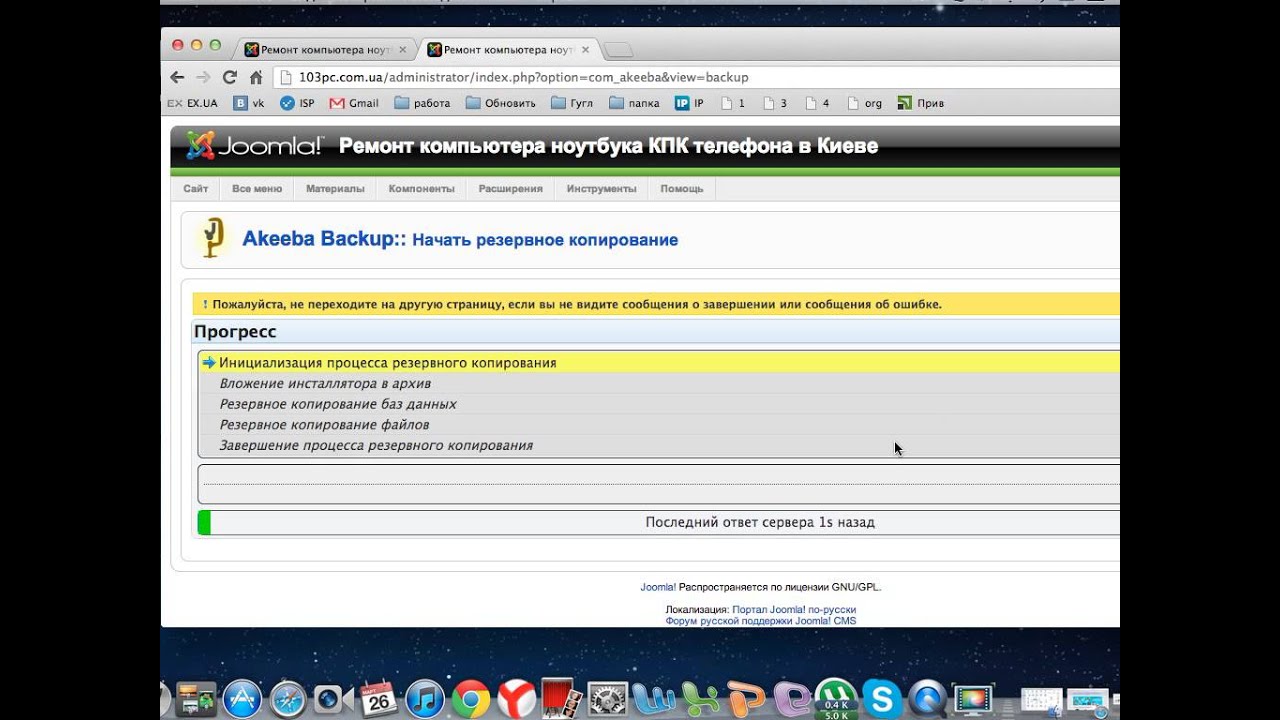Open the Сайт menu

pyautogui.click(x=196, y=188)
